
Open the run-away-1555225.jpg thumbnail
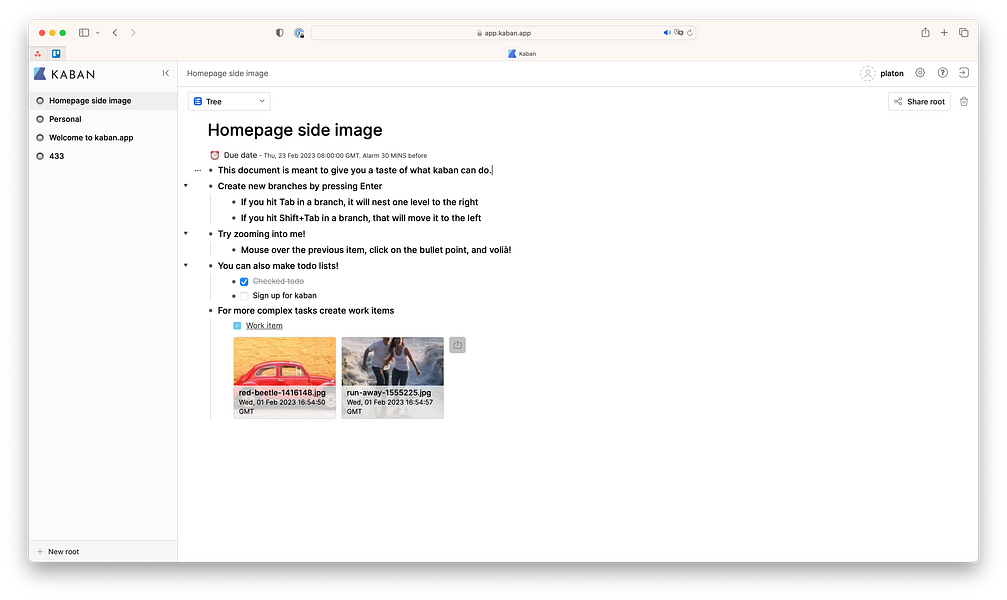tap(392, 378)
